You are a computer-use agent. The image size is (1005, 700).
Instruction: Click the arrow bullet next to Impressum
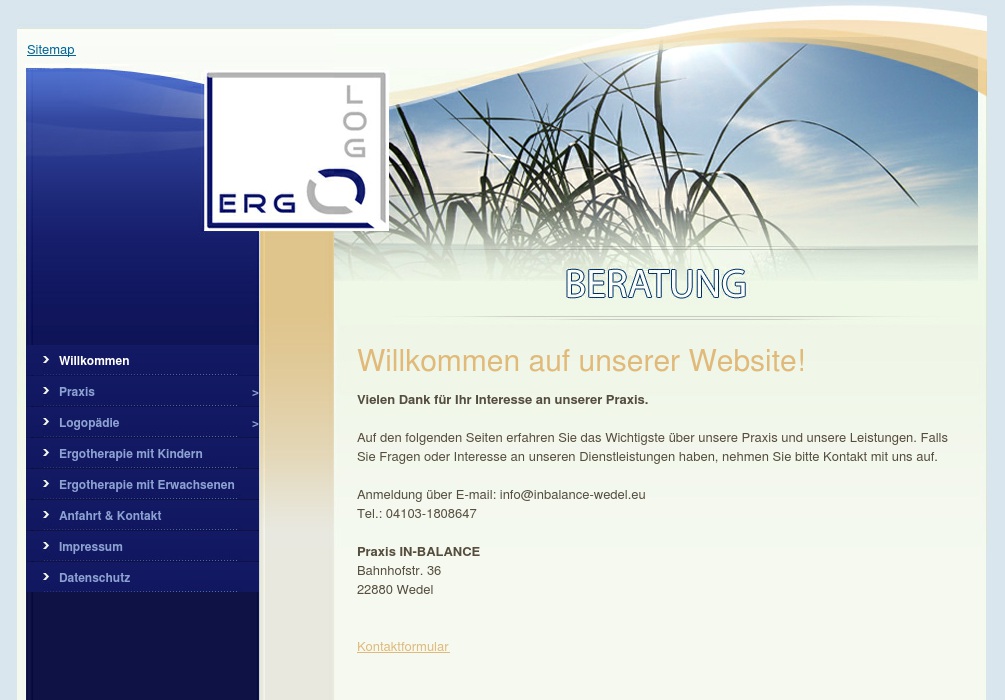[x=46, y=545]
